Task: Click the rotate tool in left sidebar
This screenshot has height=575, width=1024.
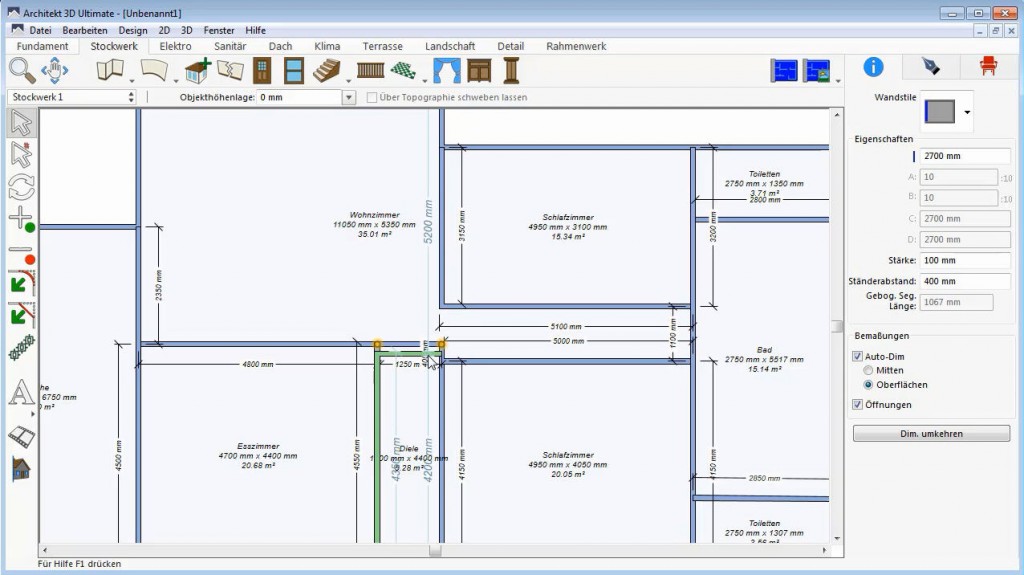Action: coord(22,187)
